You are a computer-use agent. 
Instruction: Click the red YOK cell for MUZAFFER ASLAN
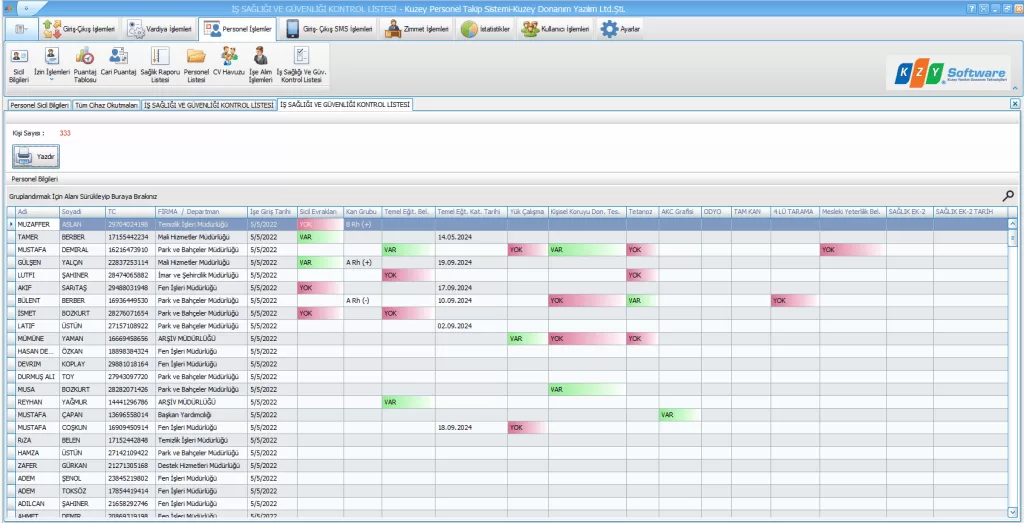pos(318,224)
